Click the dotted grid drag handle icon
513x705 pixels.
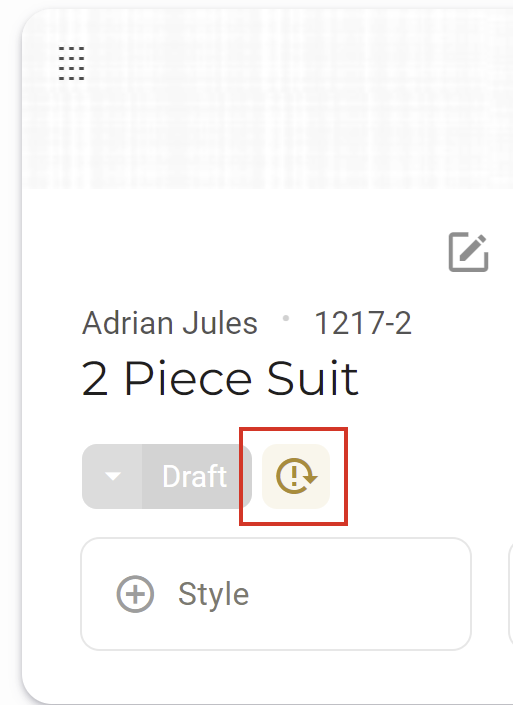click(x=71, y=63)
